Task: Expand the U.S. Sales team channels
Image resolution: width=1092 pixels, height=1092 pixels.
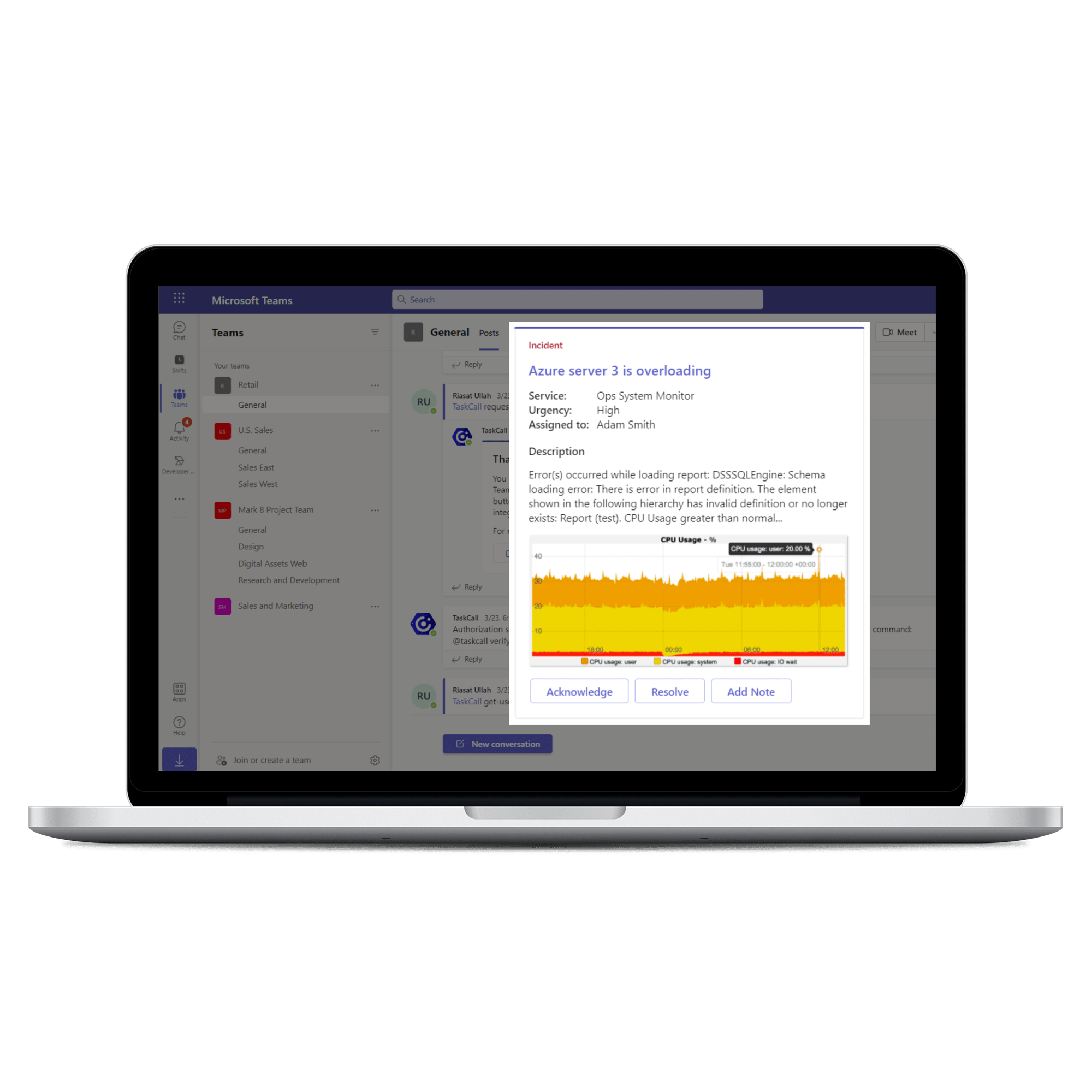Action: click(258, 430)
